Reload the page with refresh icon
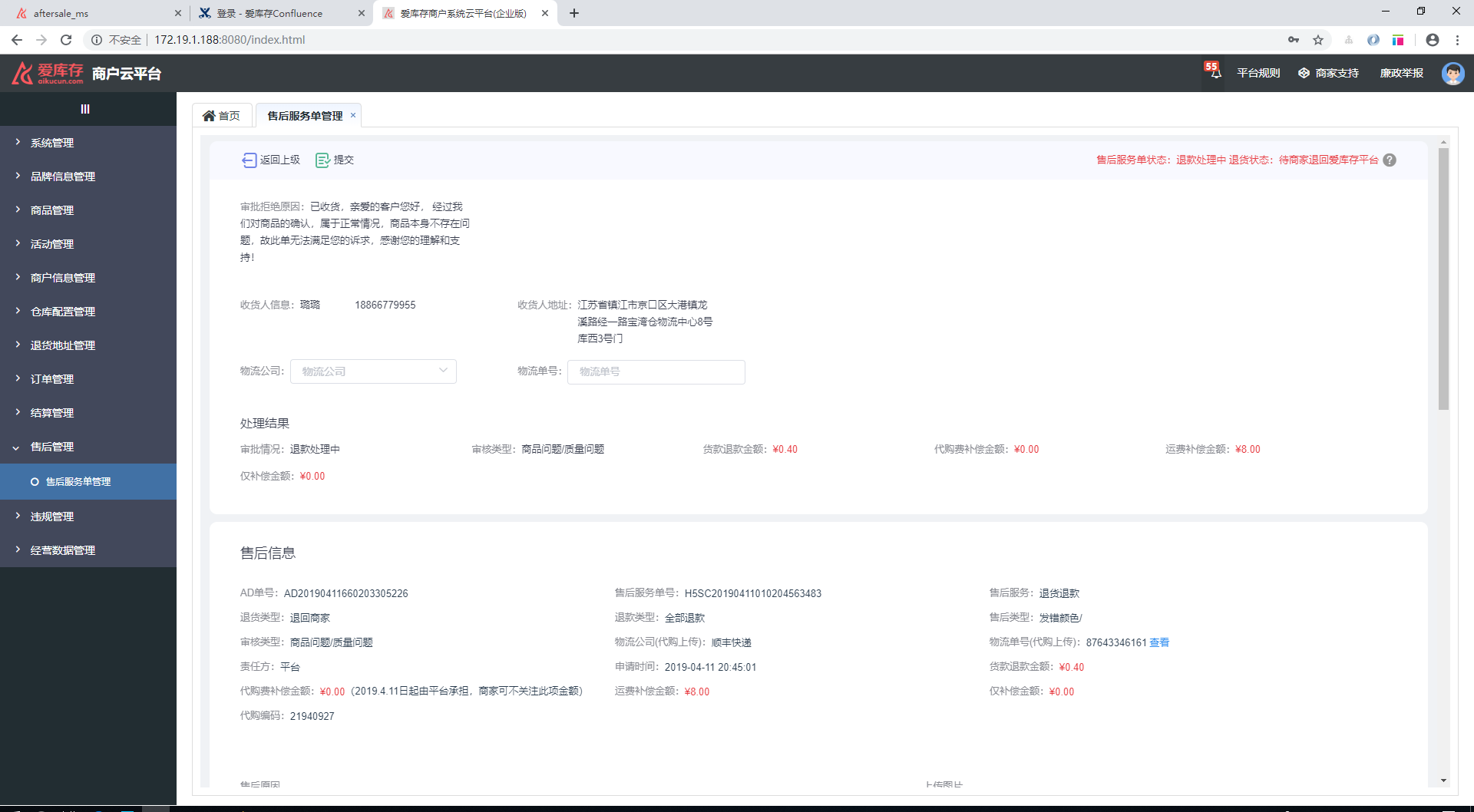 tap(66, 40)
